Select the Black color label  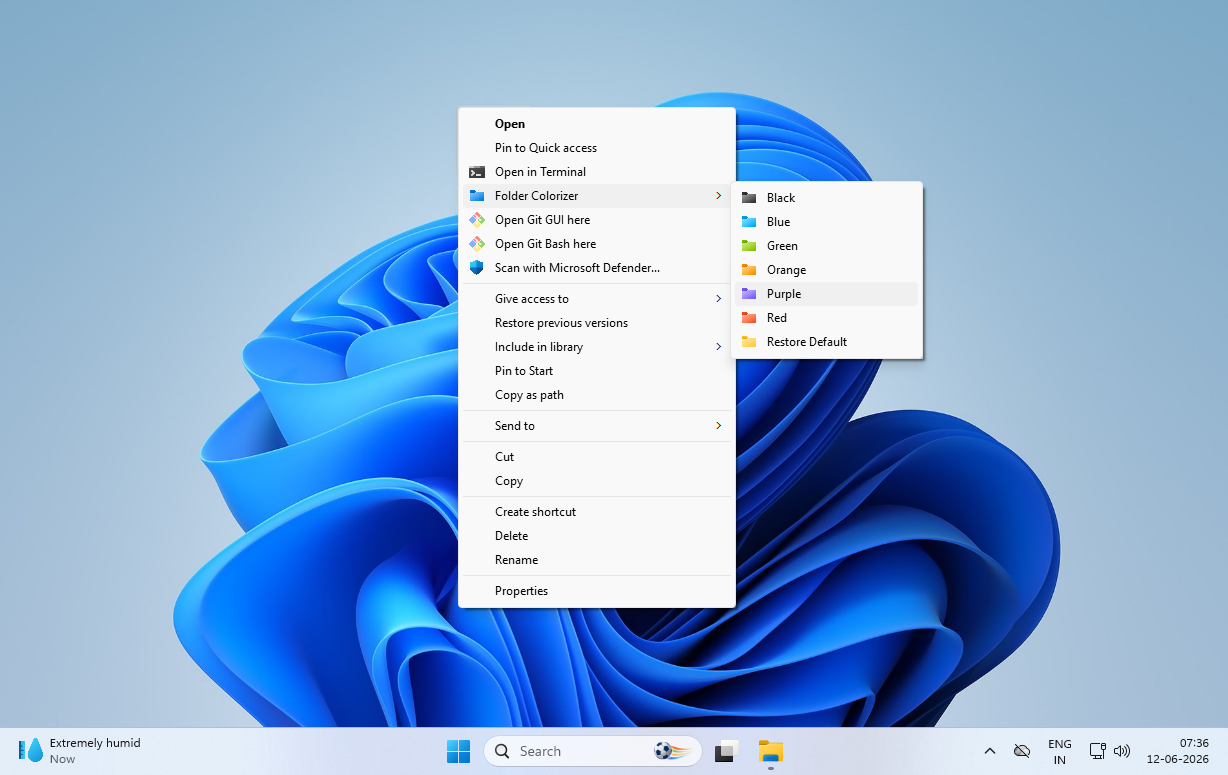[x=781, y=198]
